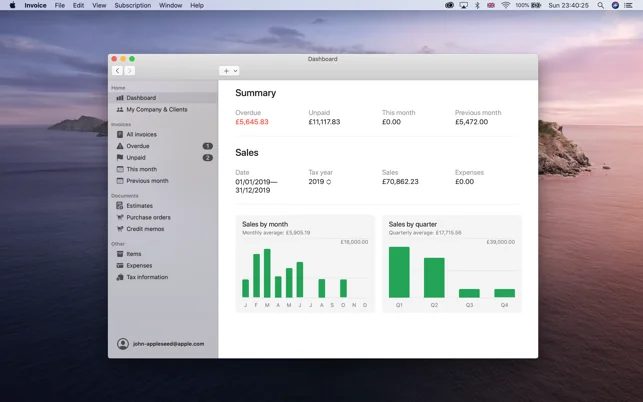Click the Tax information icon

click(x=120, y=277)
